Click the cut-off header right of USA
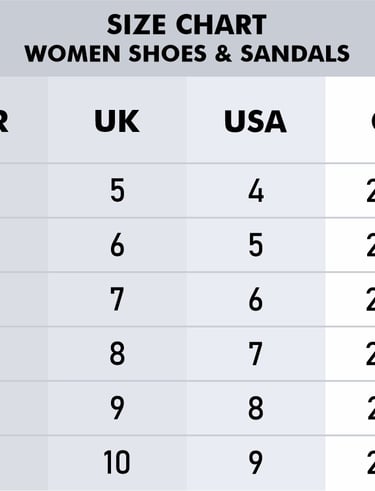375x491 pixels. (x=372, y=121)
